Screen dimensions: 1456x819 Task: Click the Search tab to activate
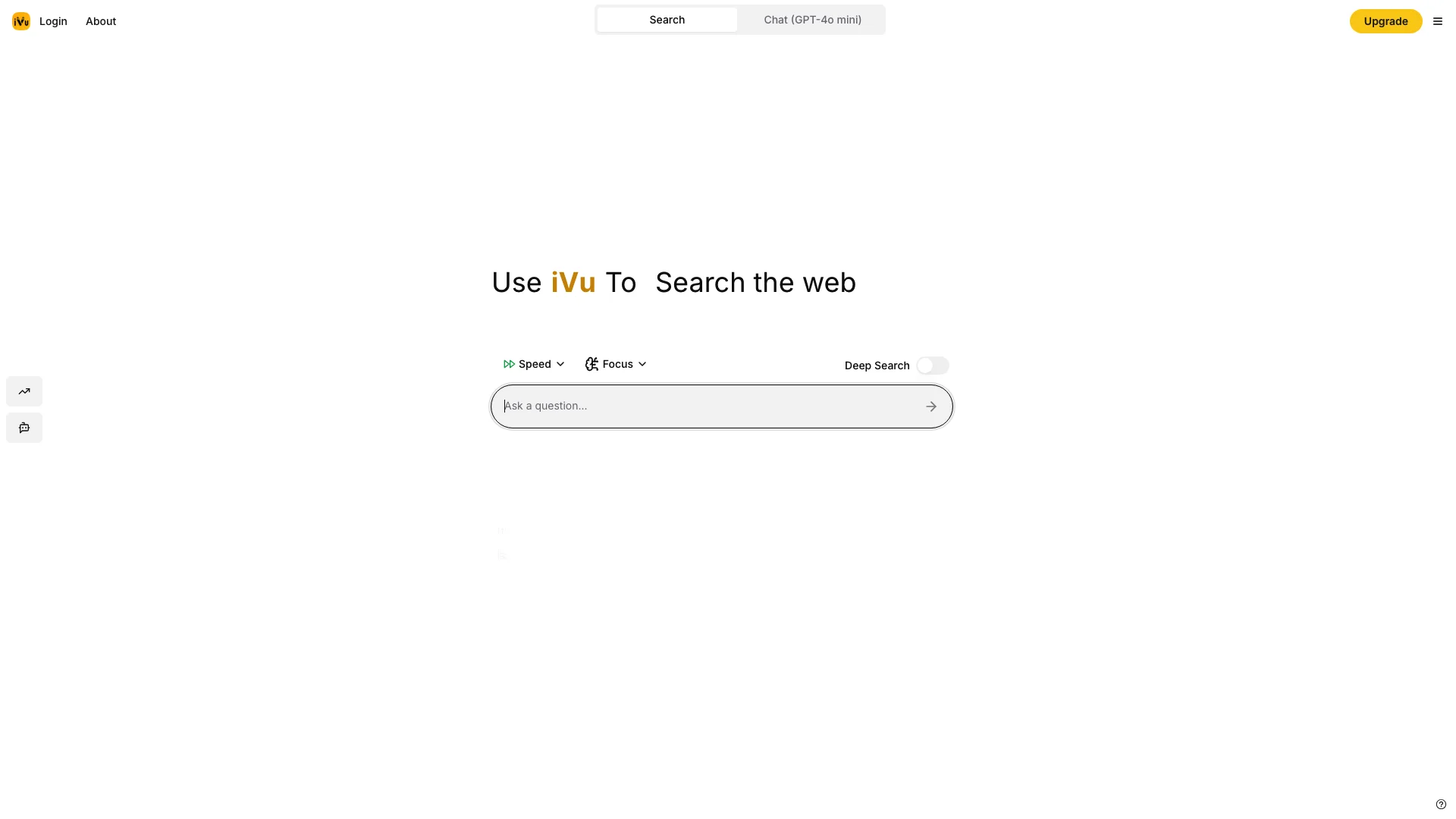click(667, 19)
